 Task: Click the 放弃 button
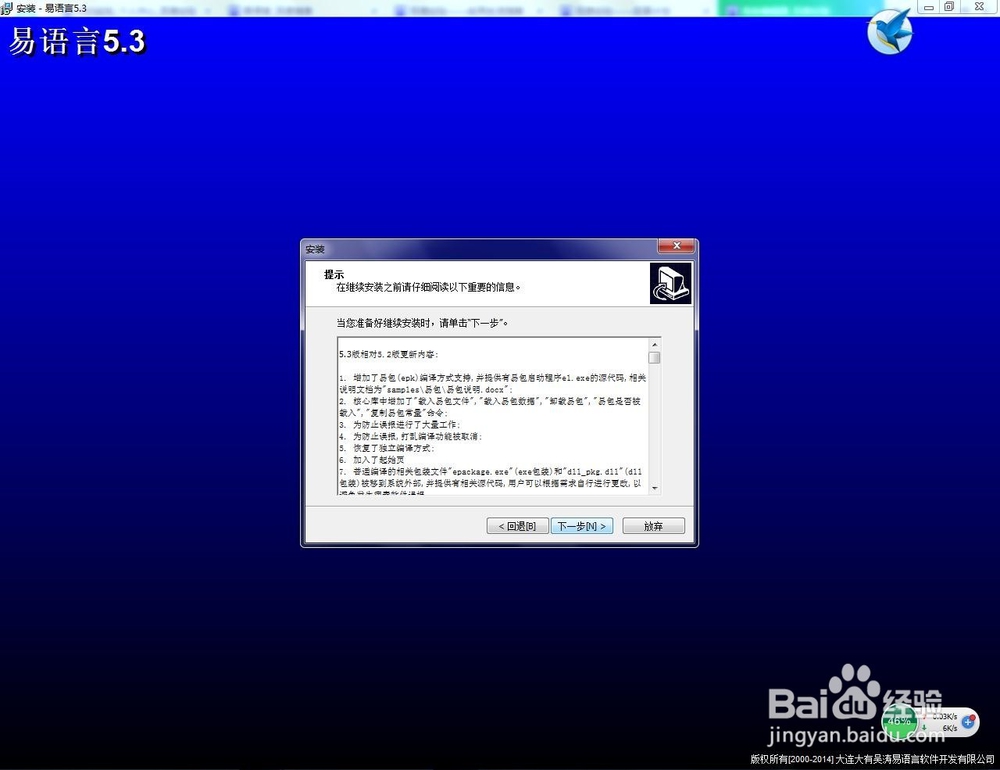pyautogui.click(x=653, y=526)
